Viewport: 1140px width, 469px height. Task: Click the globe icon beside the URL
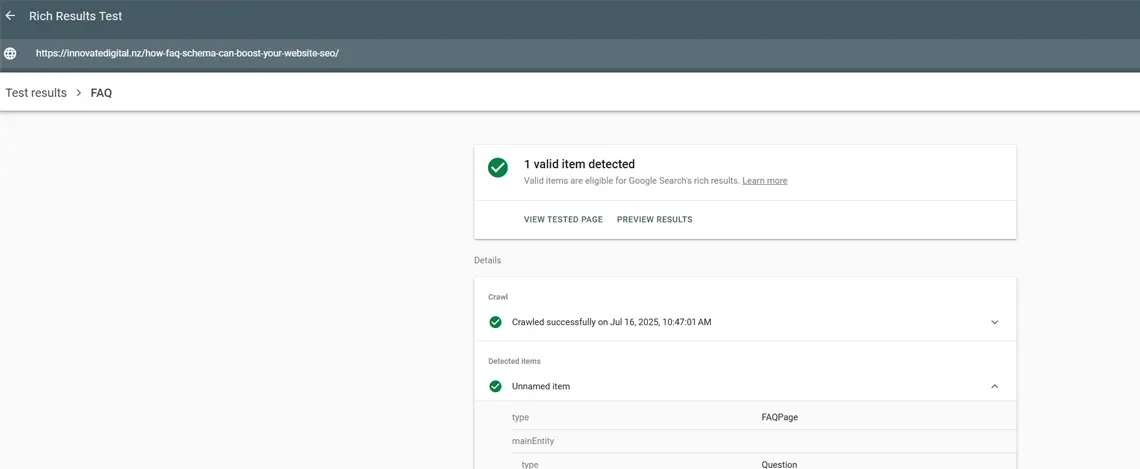pyautogui.click(x=11, y=53)
